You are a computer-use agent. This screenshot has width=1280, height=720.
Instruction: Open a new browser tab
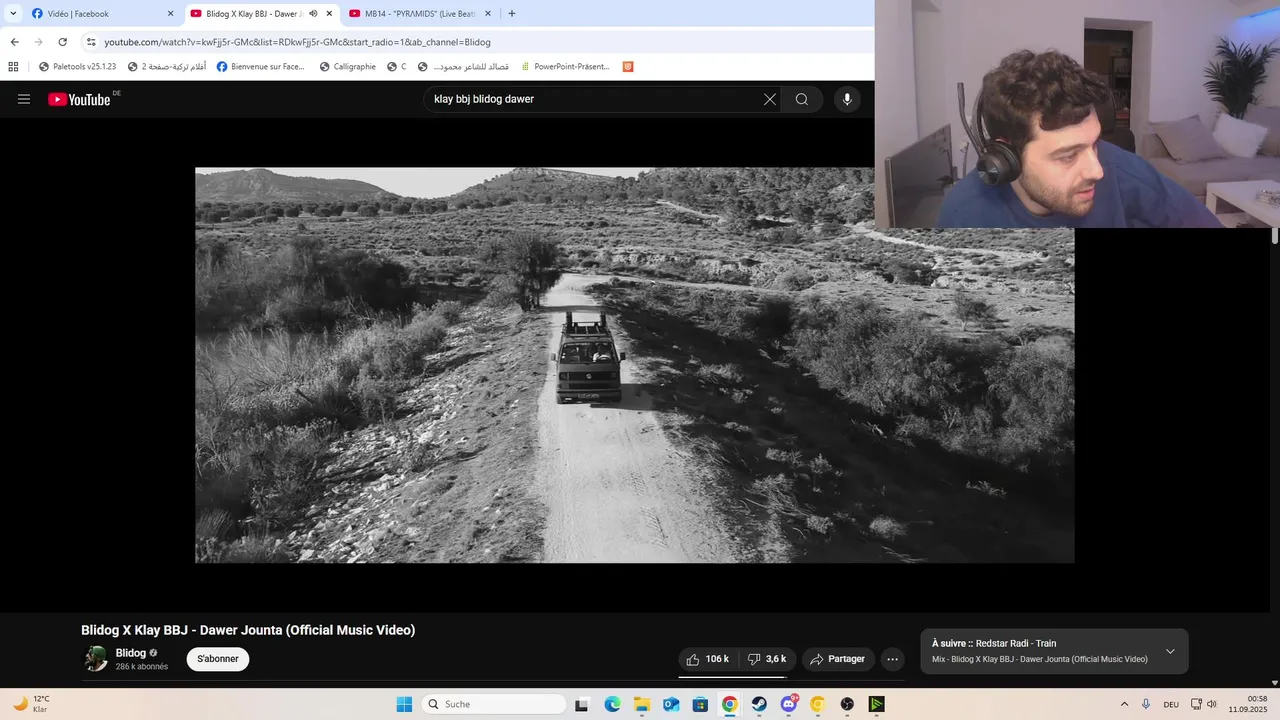(512, 14)
